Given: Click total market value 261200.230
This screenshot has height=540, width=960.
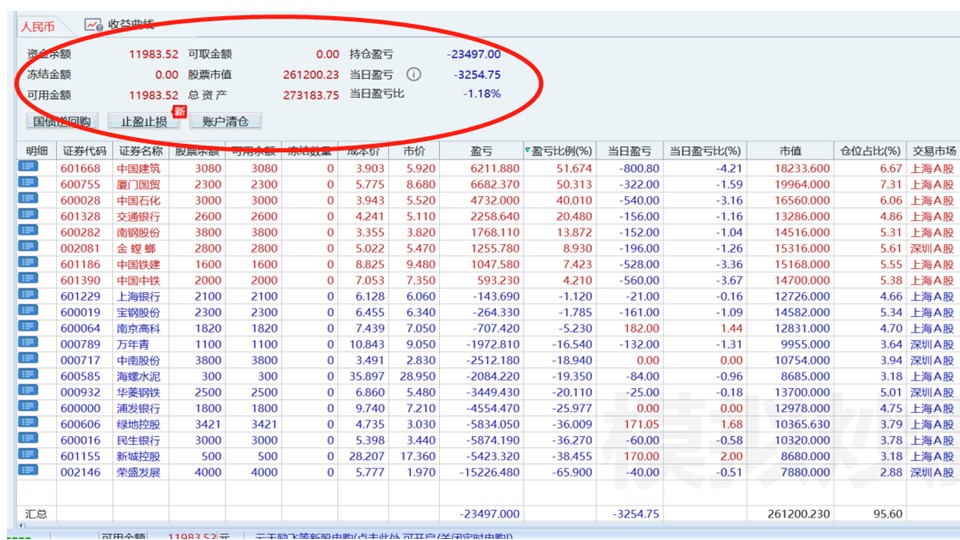Looking at the screenshot, I should pos(798,514).
